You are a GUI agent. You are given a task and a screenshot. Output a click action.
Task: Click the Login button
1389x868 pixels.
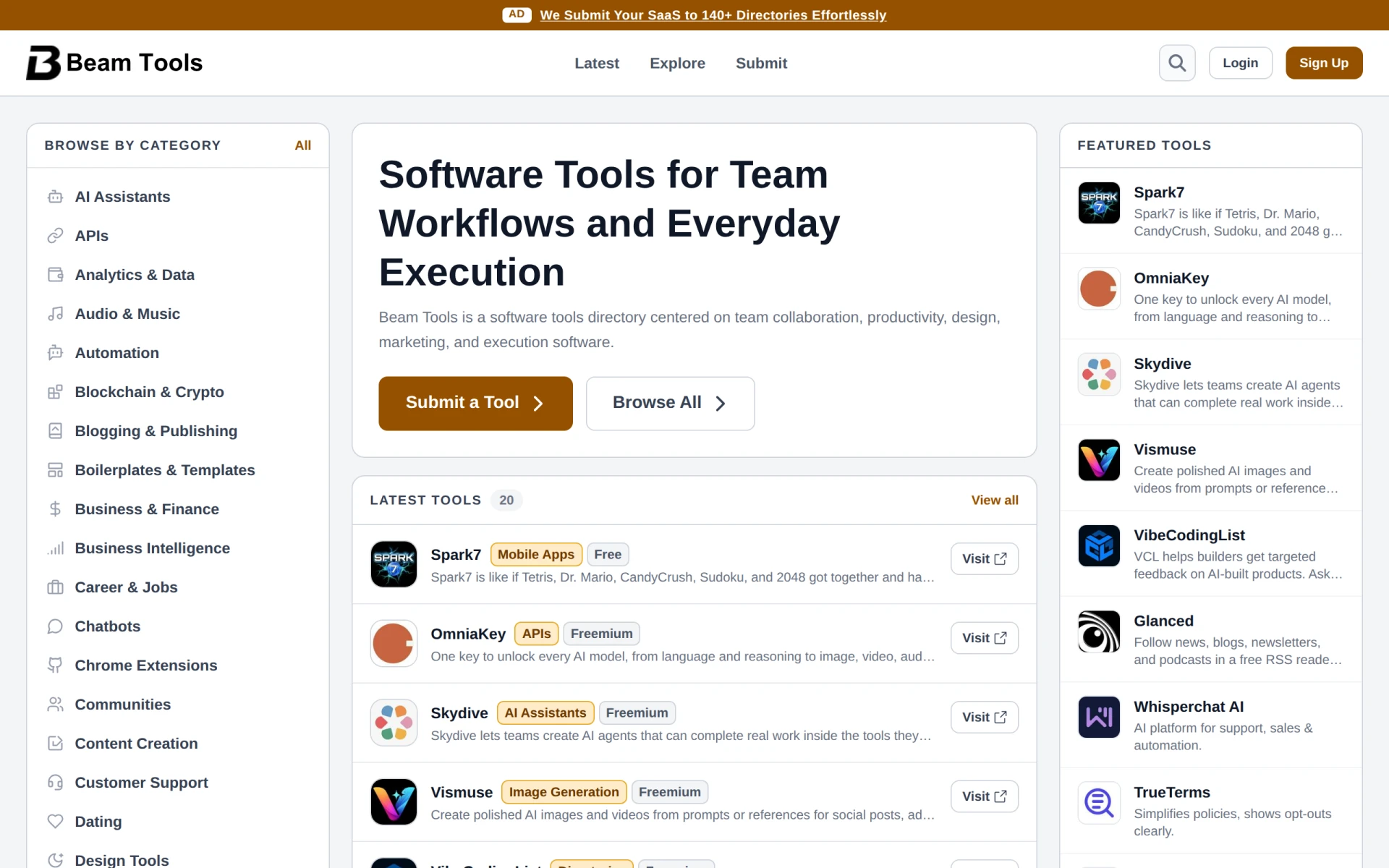pyautogui.click(x=1240, y=63)
